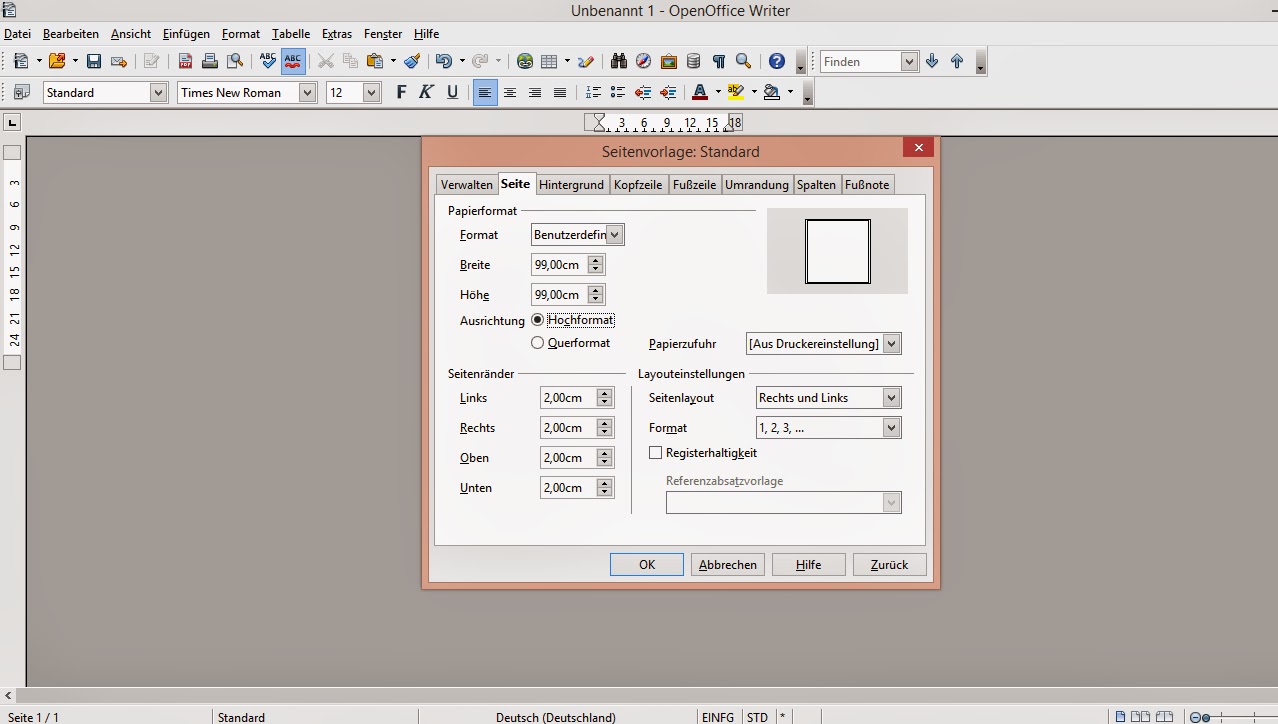Click the Bold formatting icon
The height and width of the screenshot is (724, 1278).
pyautogui.click(x=401, y=93)
